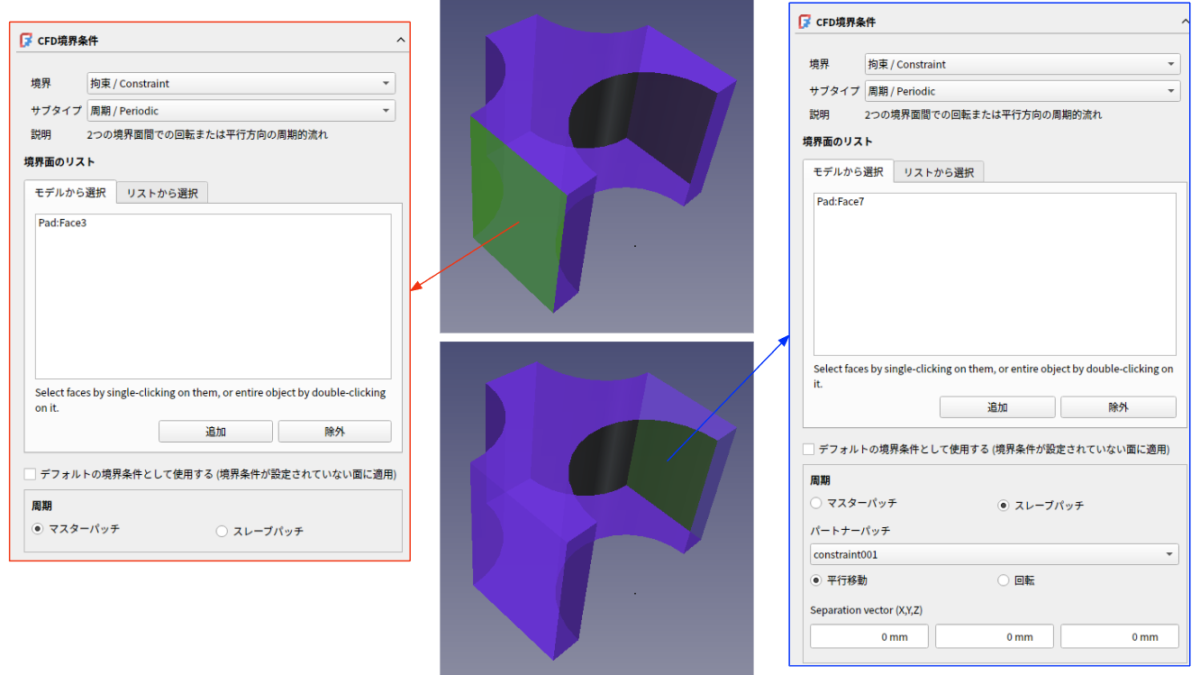Select マスターパッチ radio in right panel

click(x=817, y=504)
